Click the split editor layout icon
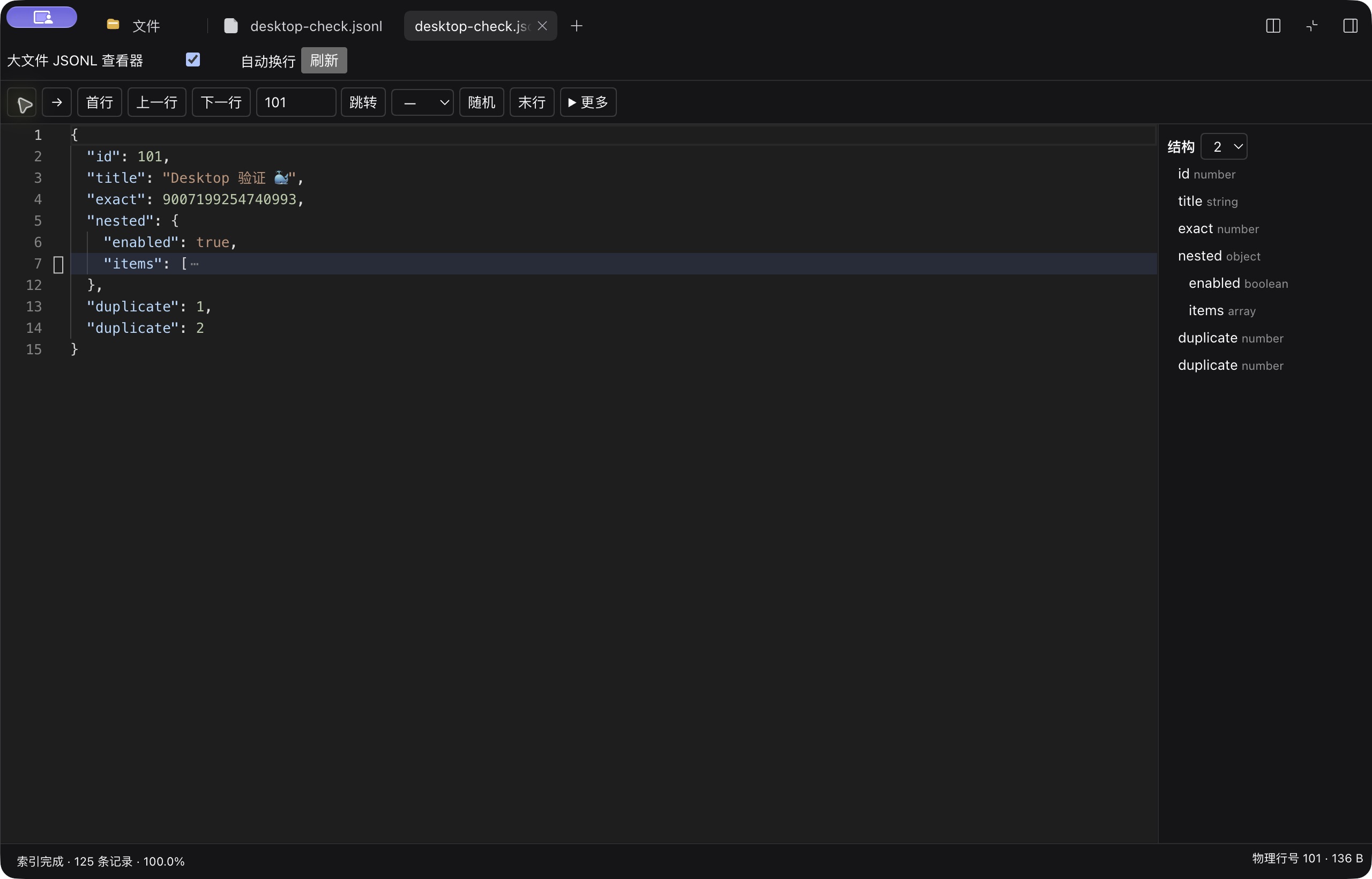 coord(1273,26)
